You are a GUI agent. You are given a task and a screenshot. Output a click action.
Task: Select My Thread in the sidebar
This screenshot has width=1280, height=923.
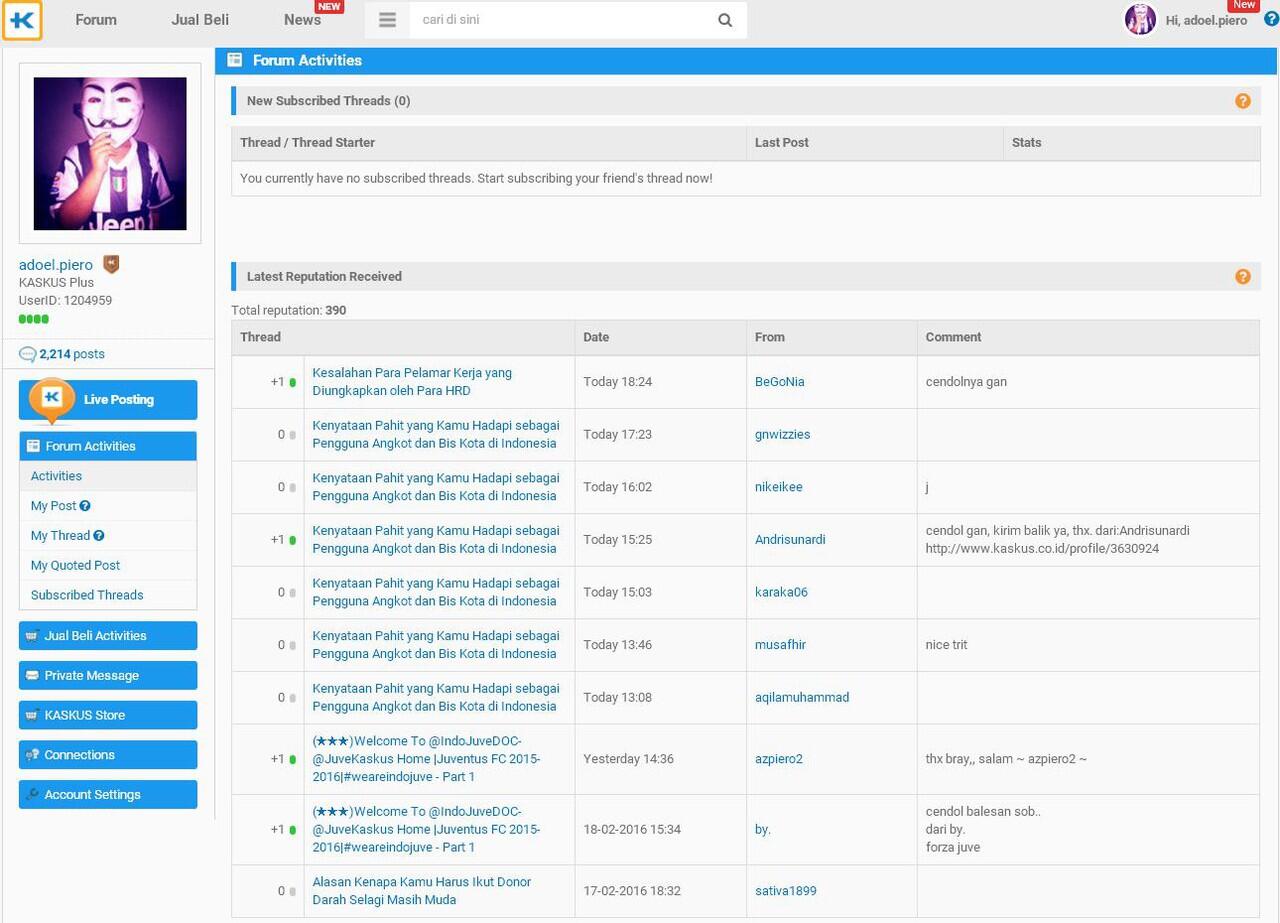point(60,536)
